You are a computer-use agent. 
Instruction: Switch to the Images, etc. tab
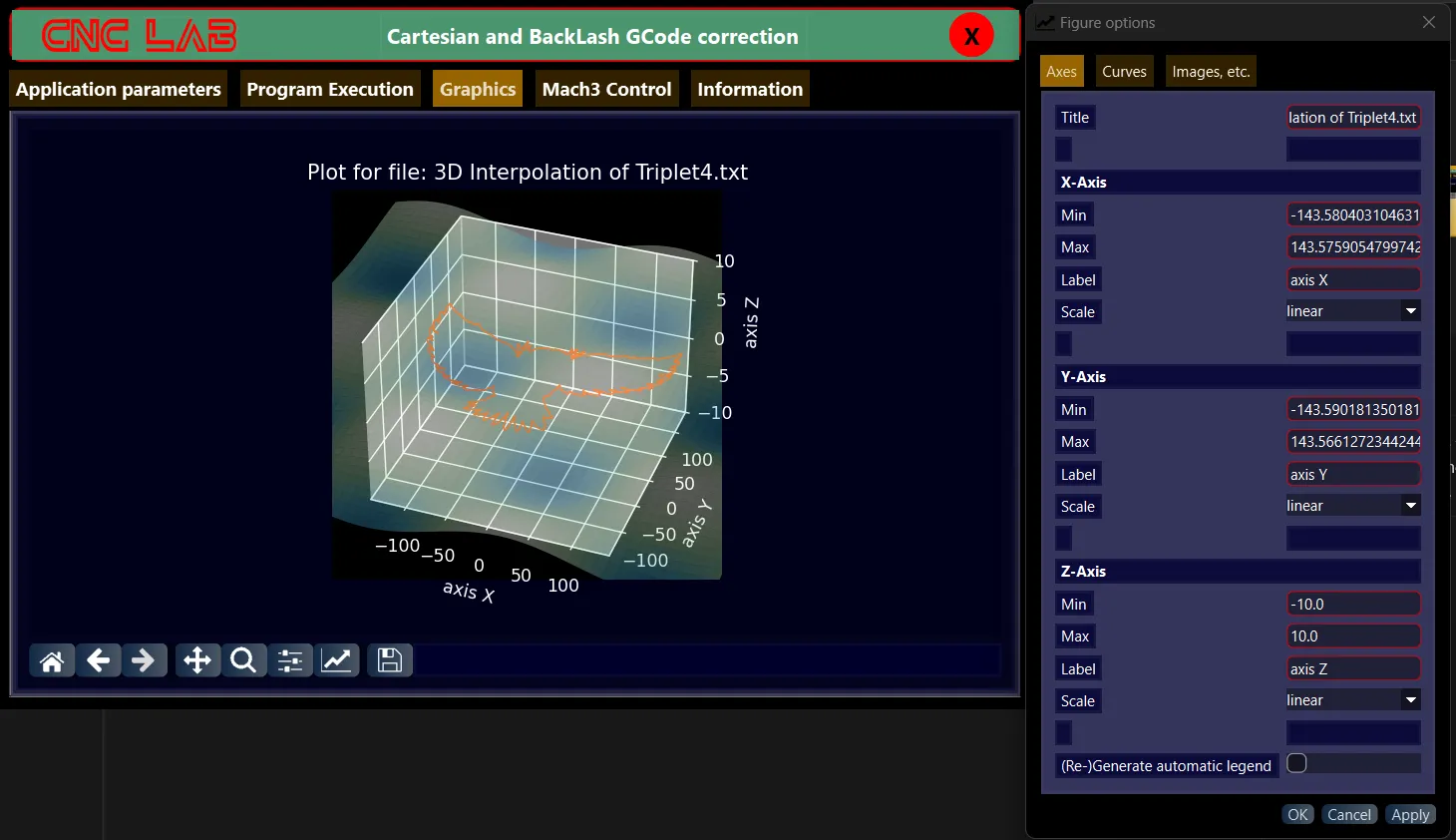click(1211, 72)
